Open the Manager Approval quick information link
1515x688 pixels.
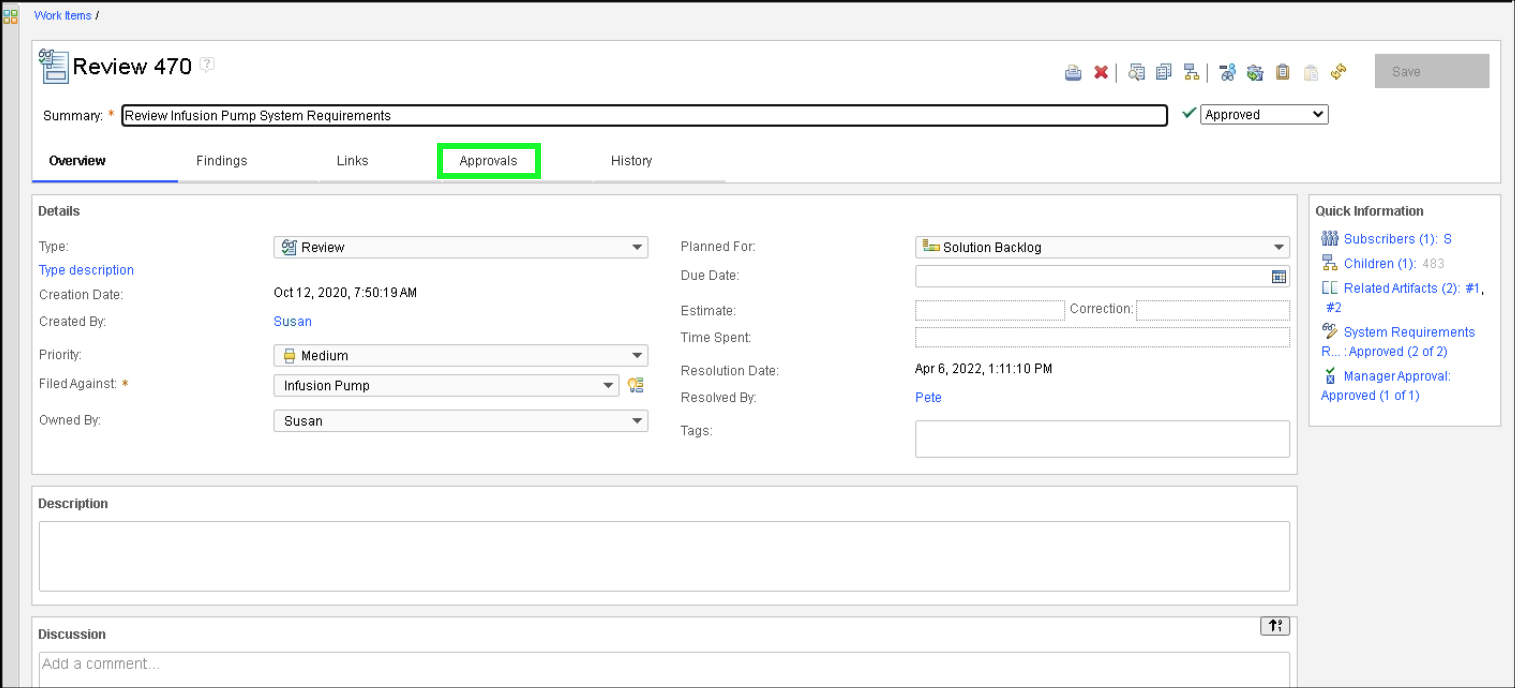[1396, 377]
